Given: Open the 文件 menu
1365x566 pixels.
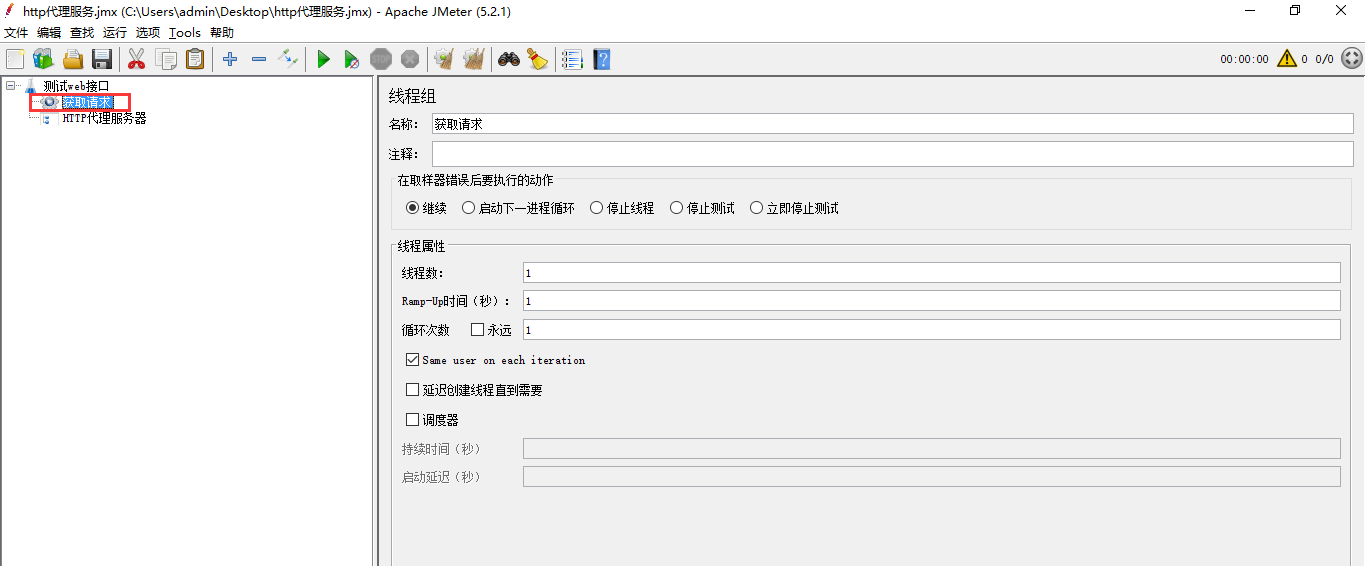Looking at the screenshot, I should pos(16,32).
